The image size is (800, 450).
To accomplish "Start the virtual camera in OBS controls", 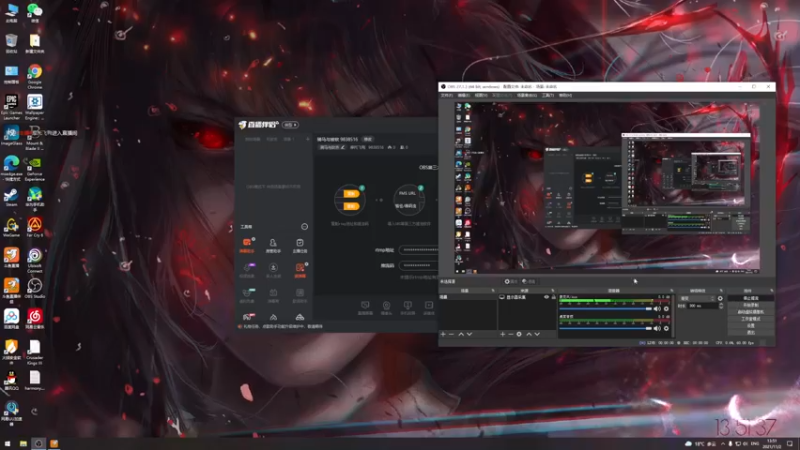I will click(x=751, y=312).
